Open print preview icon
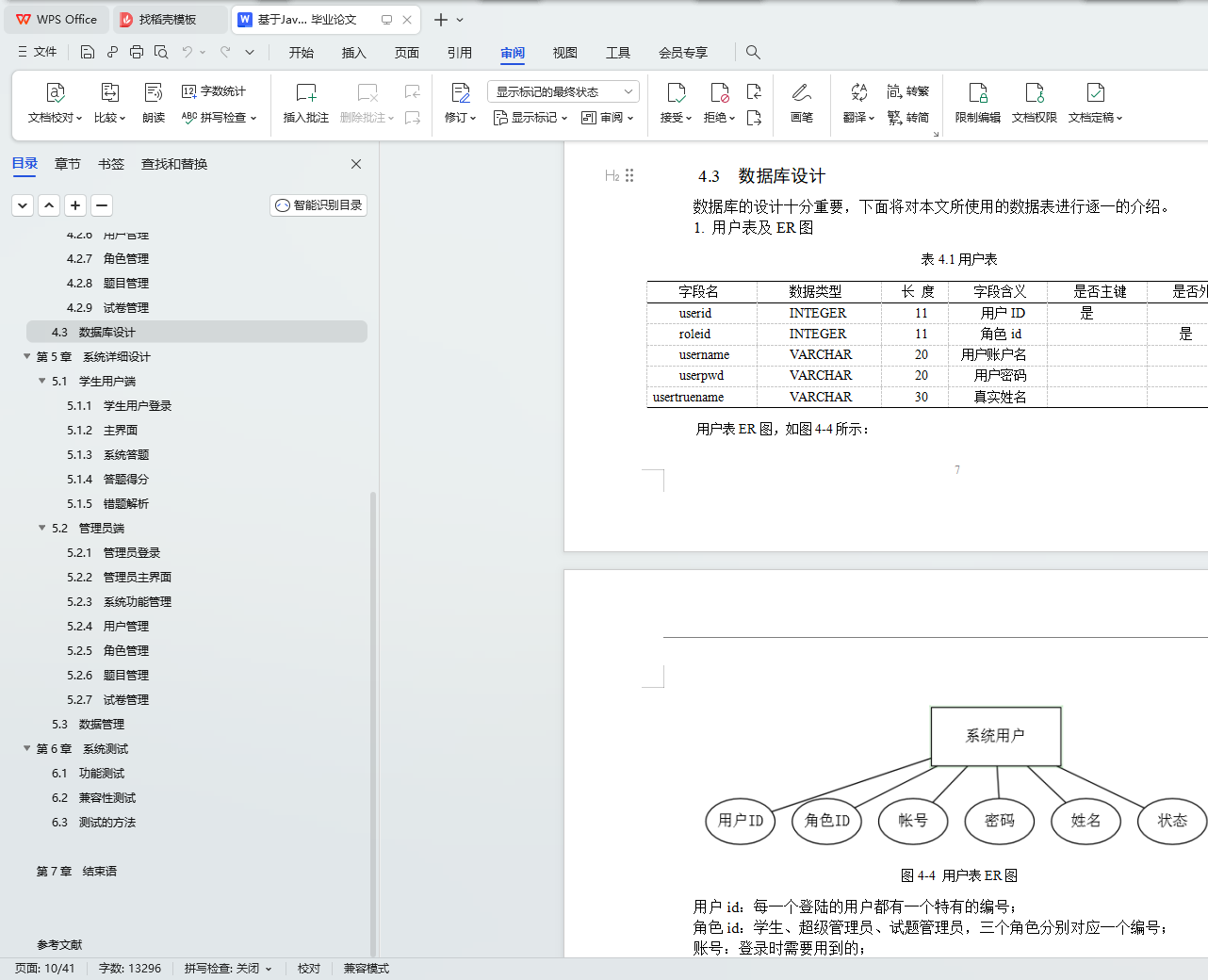The image size is (1208, 980). point(161,52)
